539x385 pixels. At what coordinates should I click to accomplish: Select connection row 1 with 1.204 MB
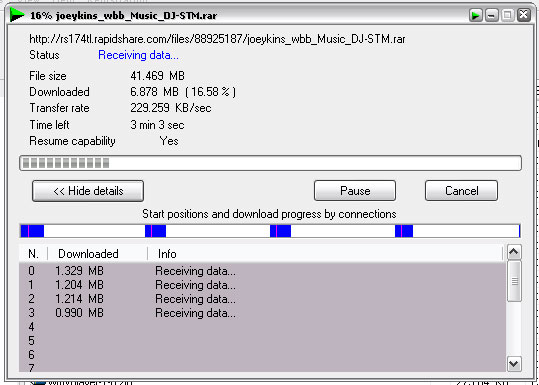coord(263,285)
